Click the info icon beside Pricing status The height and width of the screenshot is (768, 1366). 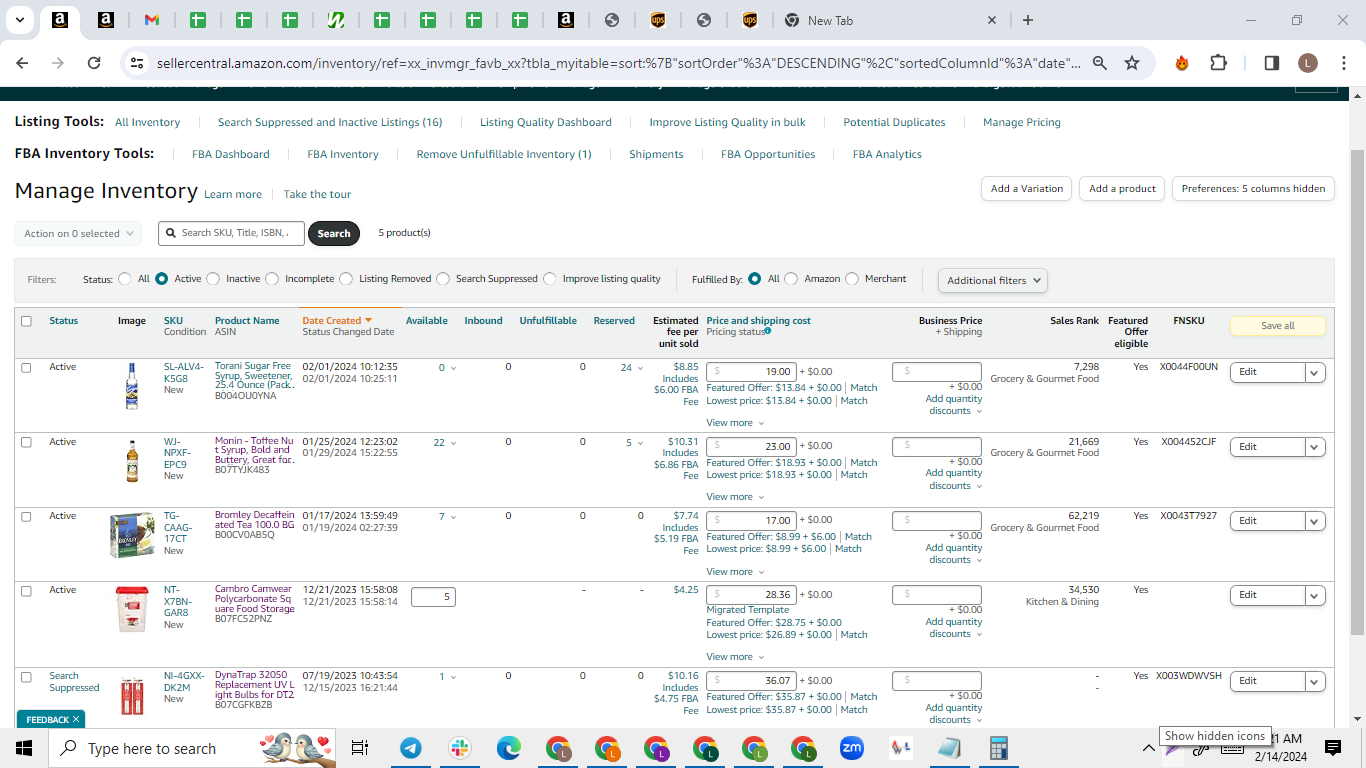point(768,332)
